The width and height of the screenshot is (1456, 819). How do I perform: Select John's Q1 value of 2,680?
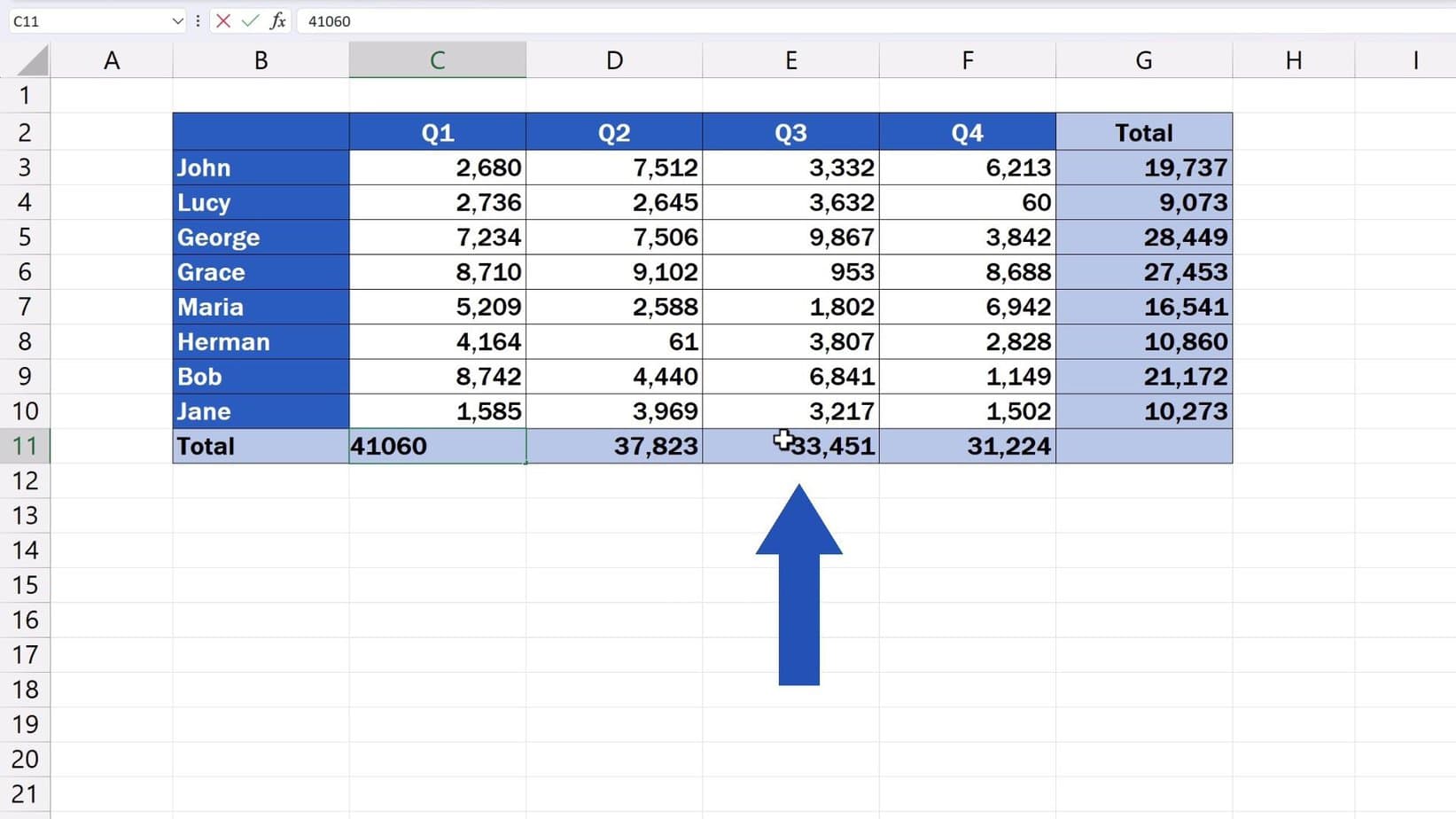pos(437,167)
